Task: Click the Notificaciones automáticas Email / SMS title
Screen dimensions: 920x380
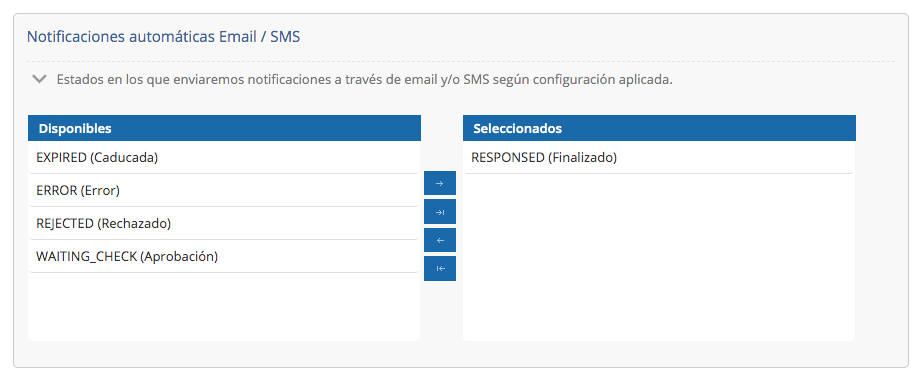Action: tap(164, 37)
